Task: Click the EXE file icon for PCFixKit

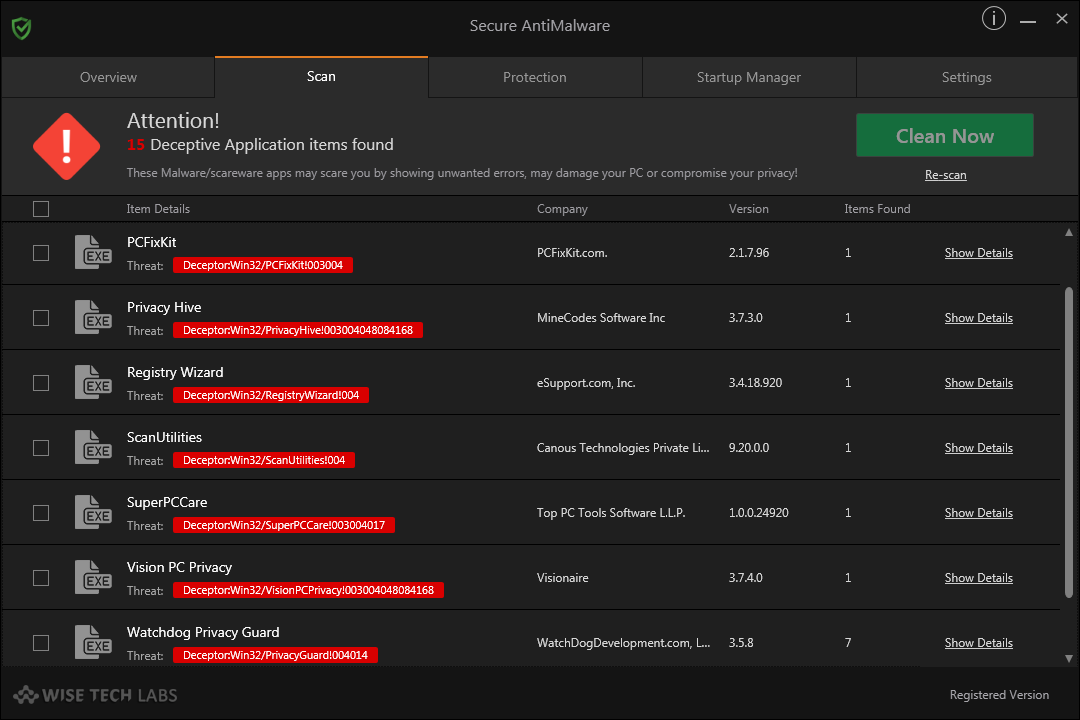Action: 93,253
